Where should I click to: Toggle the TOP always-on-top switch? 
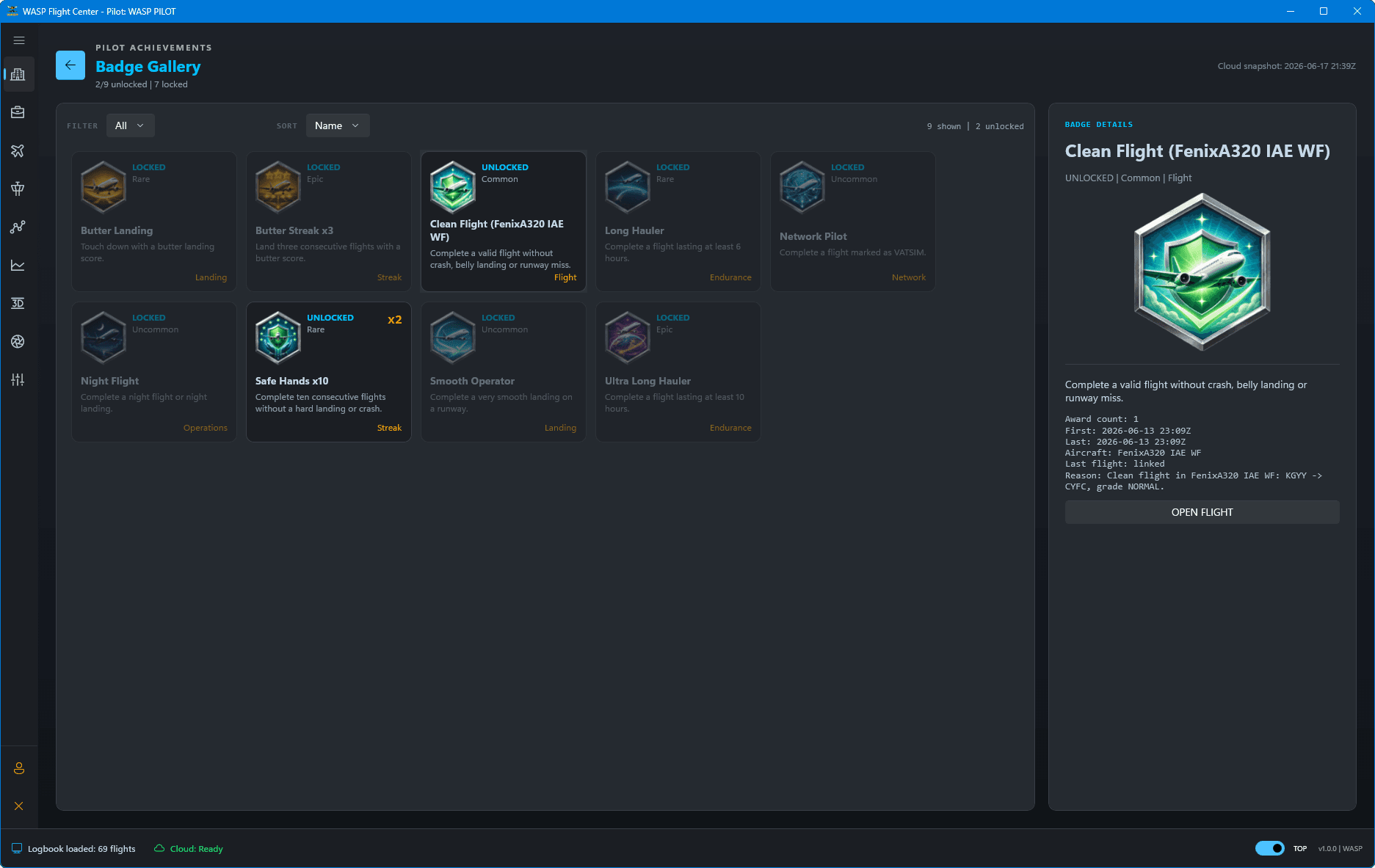click(x=1269, y=848)
